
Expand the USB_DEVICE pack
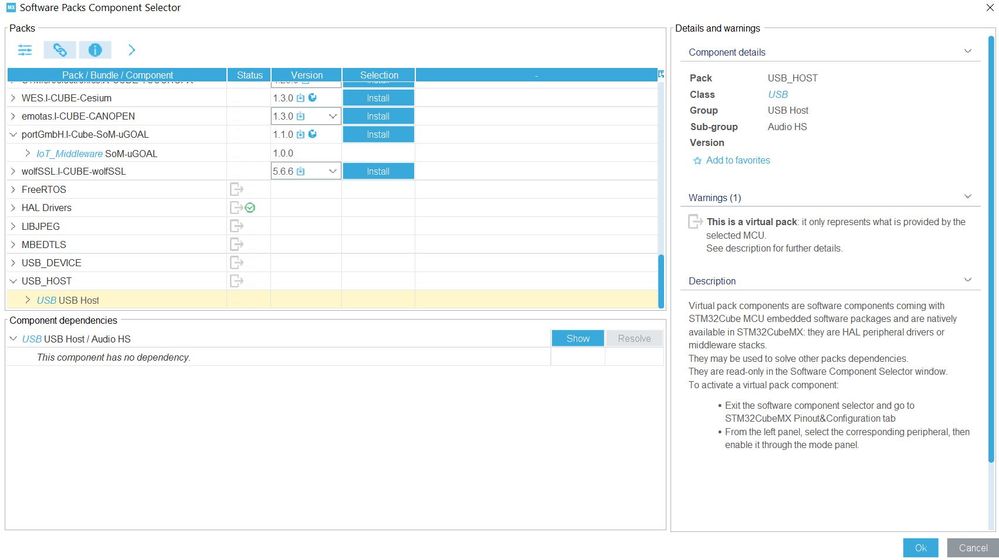coord(13,262)
